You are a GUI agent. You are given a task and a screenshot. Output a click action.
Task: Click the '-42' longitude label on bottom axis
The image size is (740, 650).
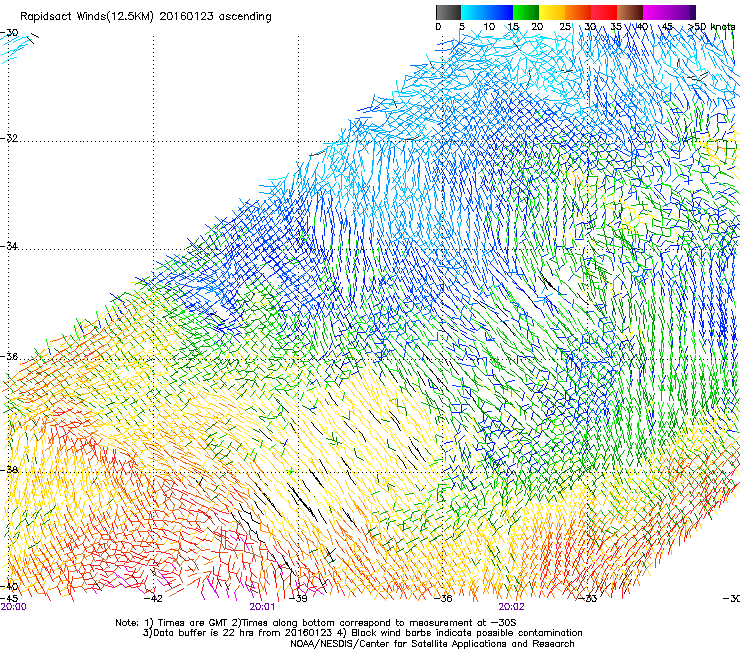(x=153, y=598)
